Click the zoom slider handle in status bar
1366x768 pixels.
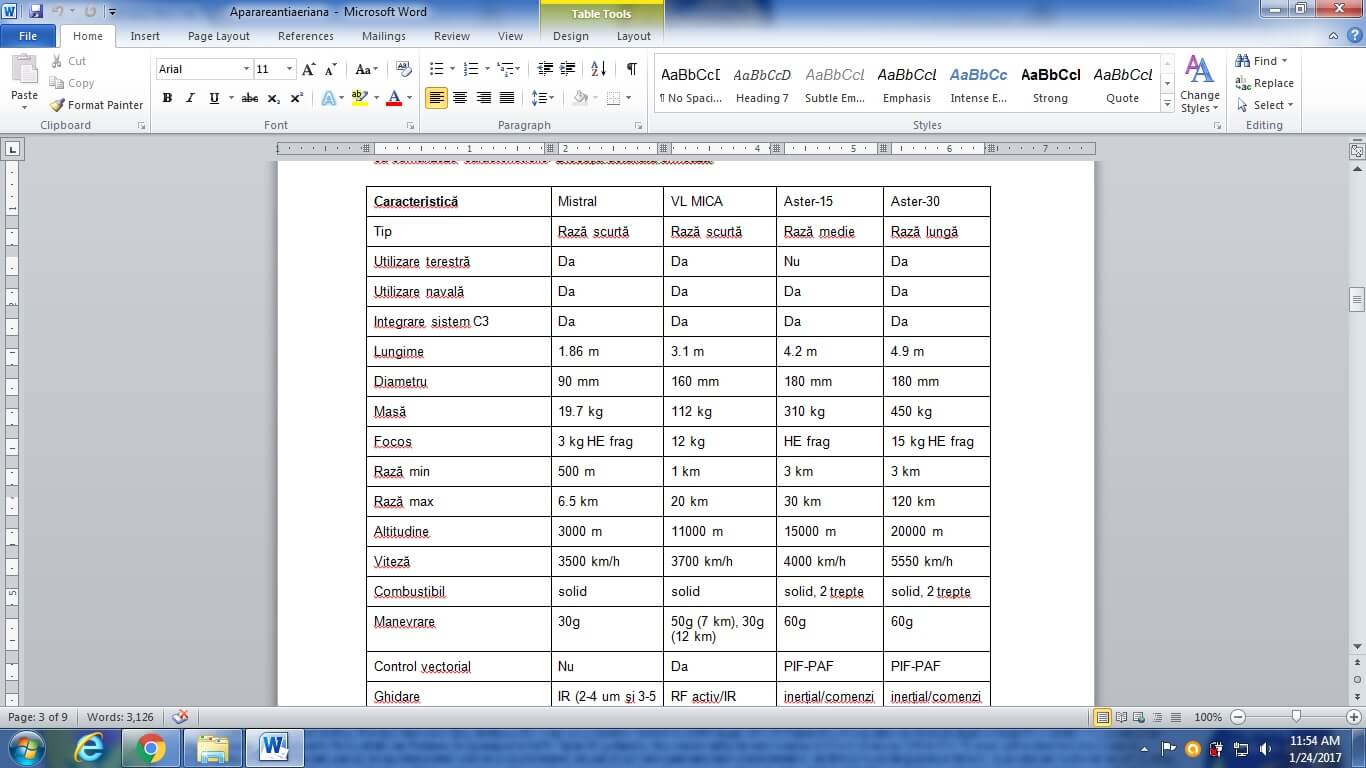(1296, 717)
